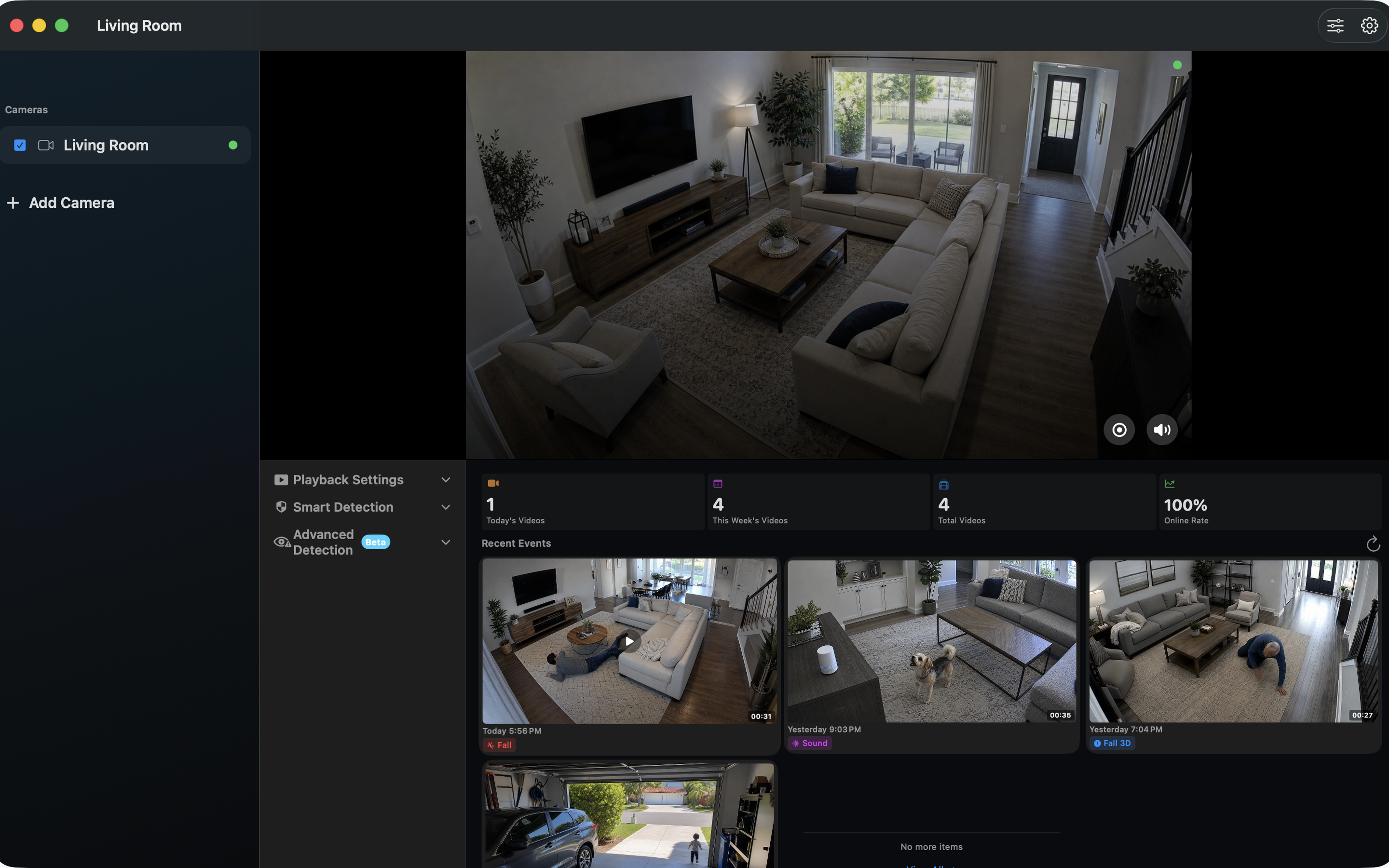This screenshot has height=868, width=1389.
Task: Click the 00:35 duration badge
Action: (x=1060, y=715)
